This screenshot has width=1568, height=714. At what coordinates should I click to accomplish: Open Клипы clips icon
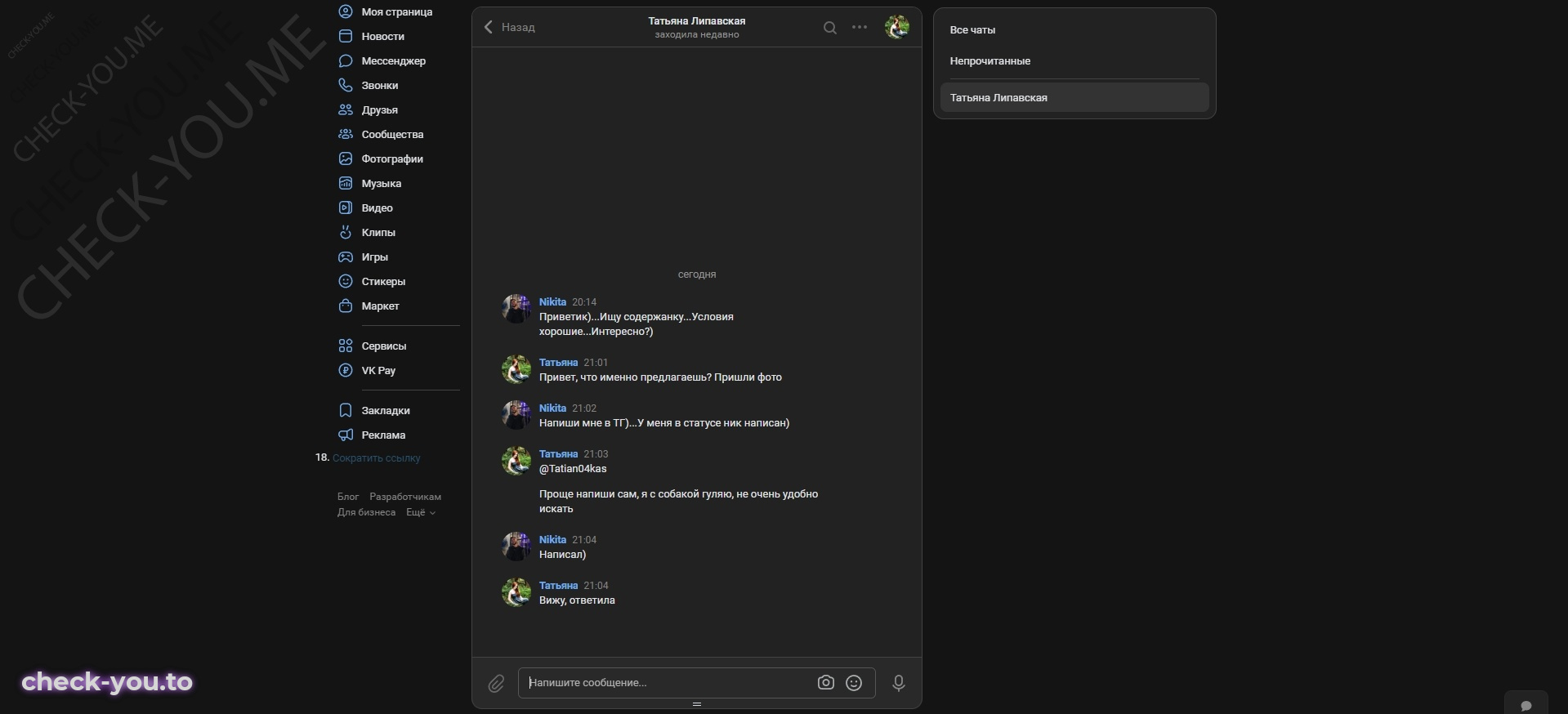346,232
